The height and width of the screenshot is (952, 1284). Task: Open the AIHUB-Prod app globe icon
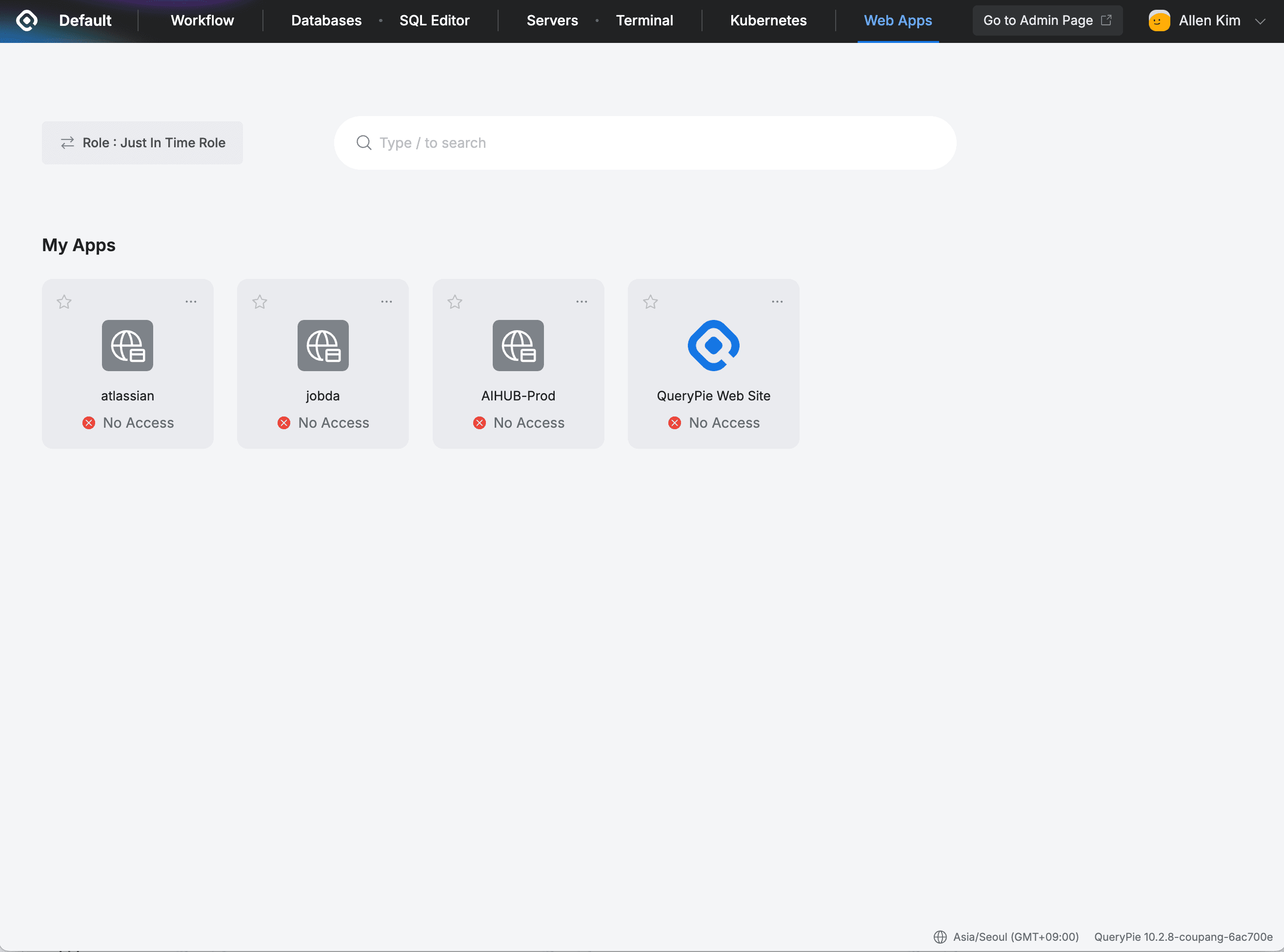coord(518,345)
